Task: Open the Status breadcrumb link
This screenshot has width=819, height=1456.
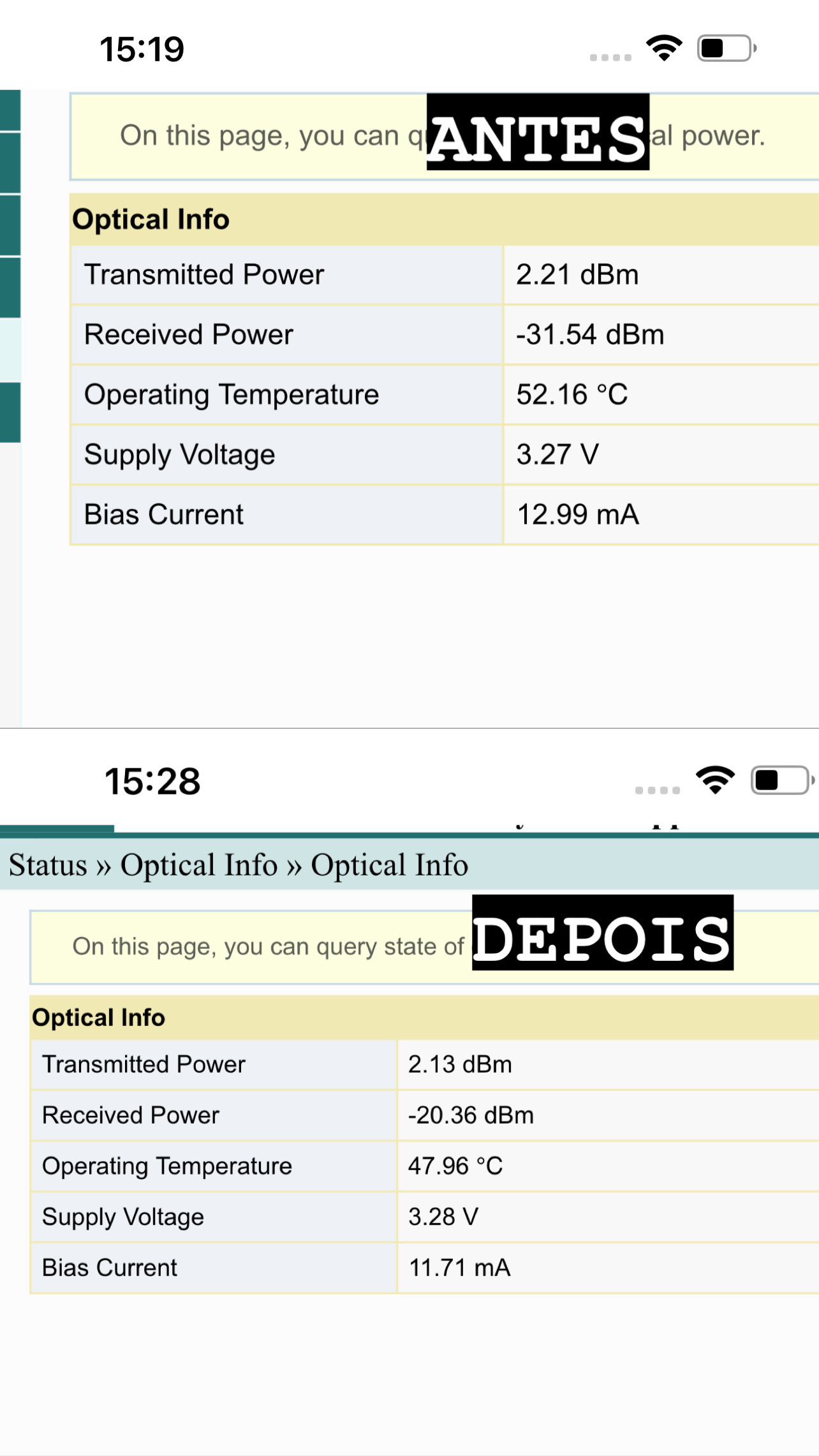Action: tap(48, 865)
